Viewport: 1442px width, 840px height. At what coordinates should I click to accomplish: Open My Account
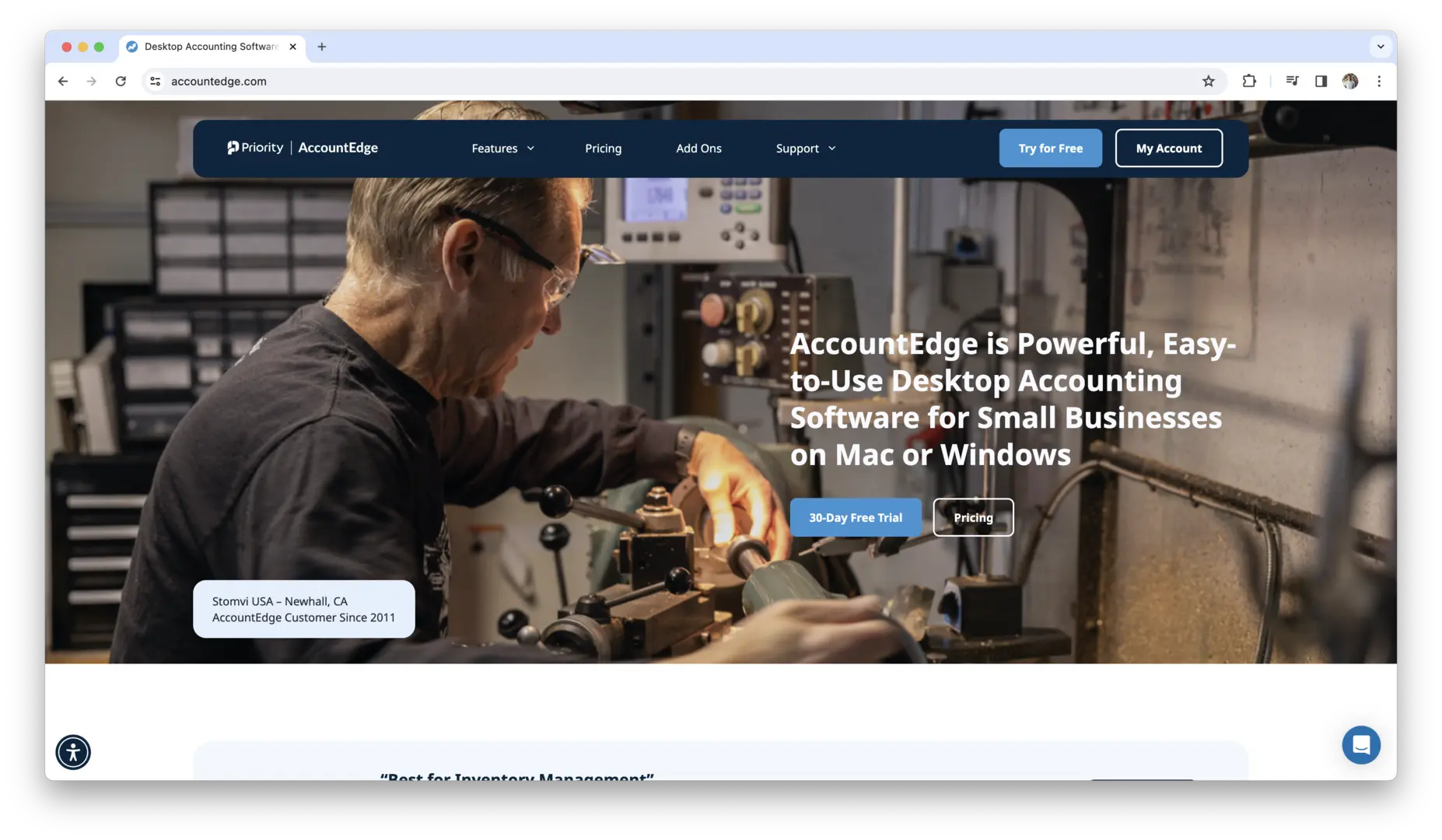[1168, 148]
